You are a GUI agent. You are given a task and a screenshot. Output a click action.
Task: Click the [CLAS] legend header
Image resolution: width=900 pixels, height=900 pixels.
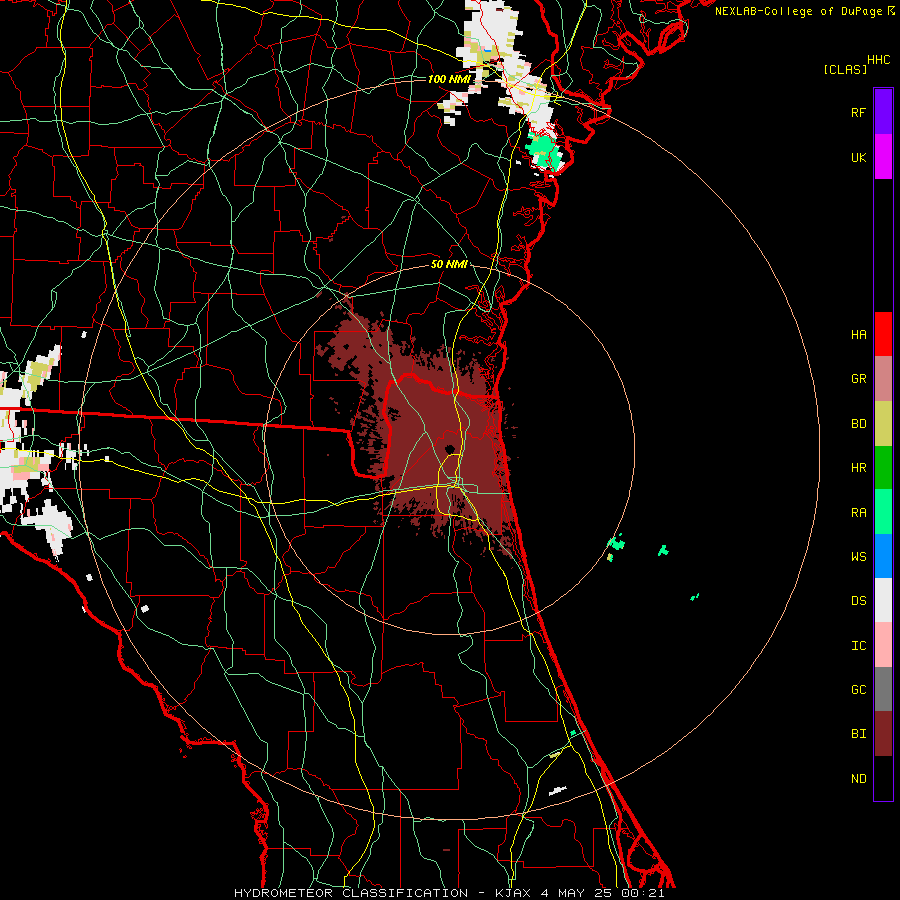[x=845, y=69]
